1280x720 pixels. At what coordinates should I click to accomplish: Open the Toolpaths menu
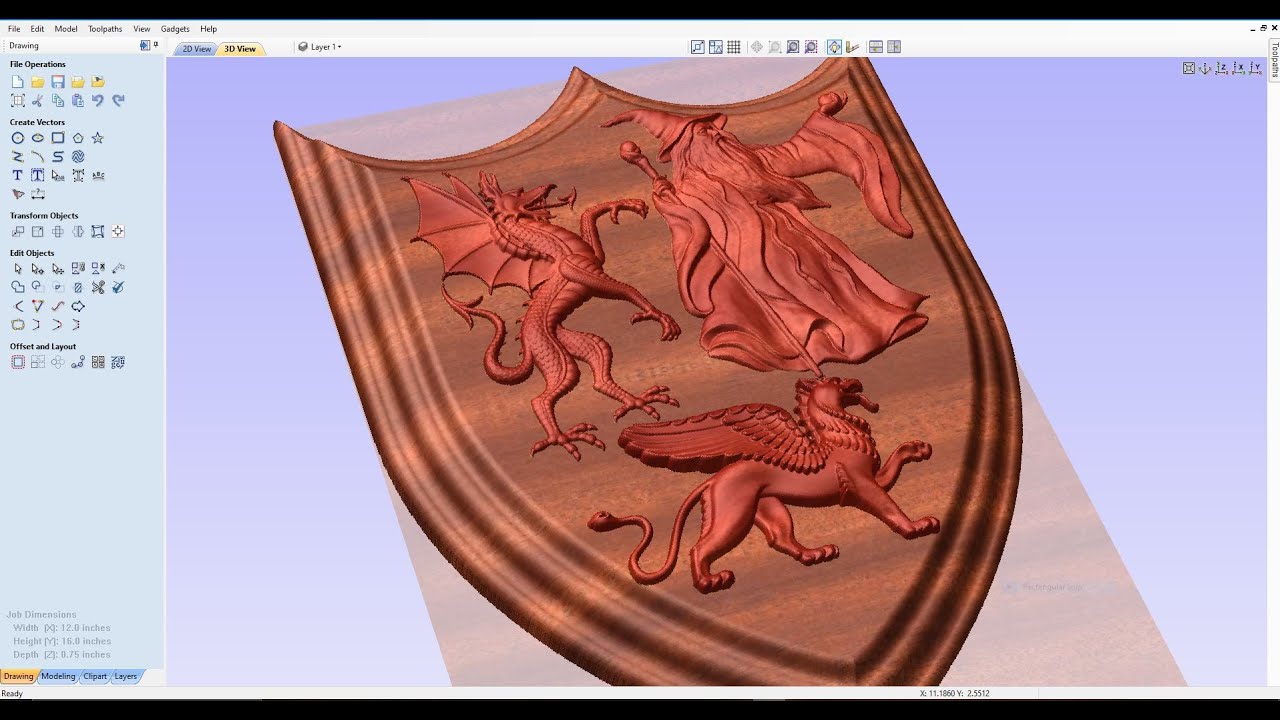pyautogui.click(x=105, y=29)
